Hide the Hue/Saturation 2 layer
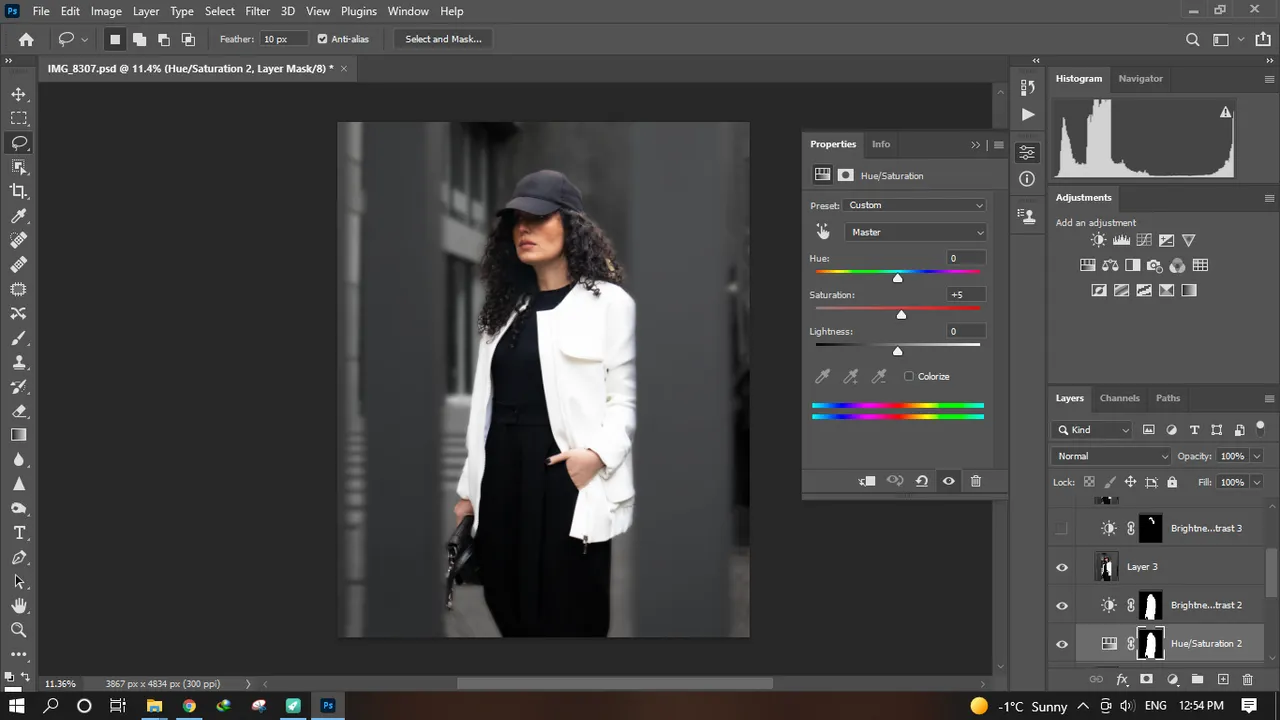The height and width of the screenshot is (720, 1280). pos(1062,644)
